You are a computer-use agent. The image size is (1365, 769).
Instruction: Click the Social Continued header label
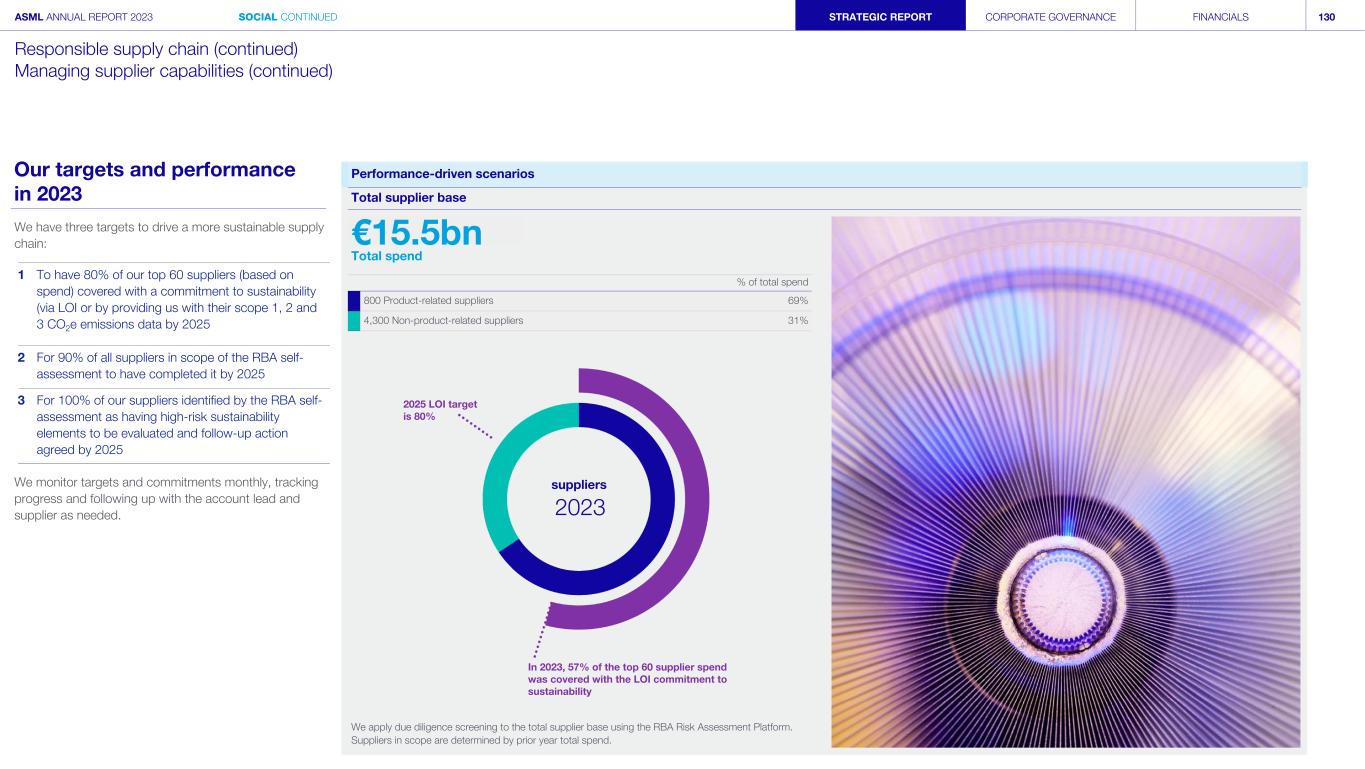[x=287, y=16]
